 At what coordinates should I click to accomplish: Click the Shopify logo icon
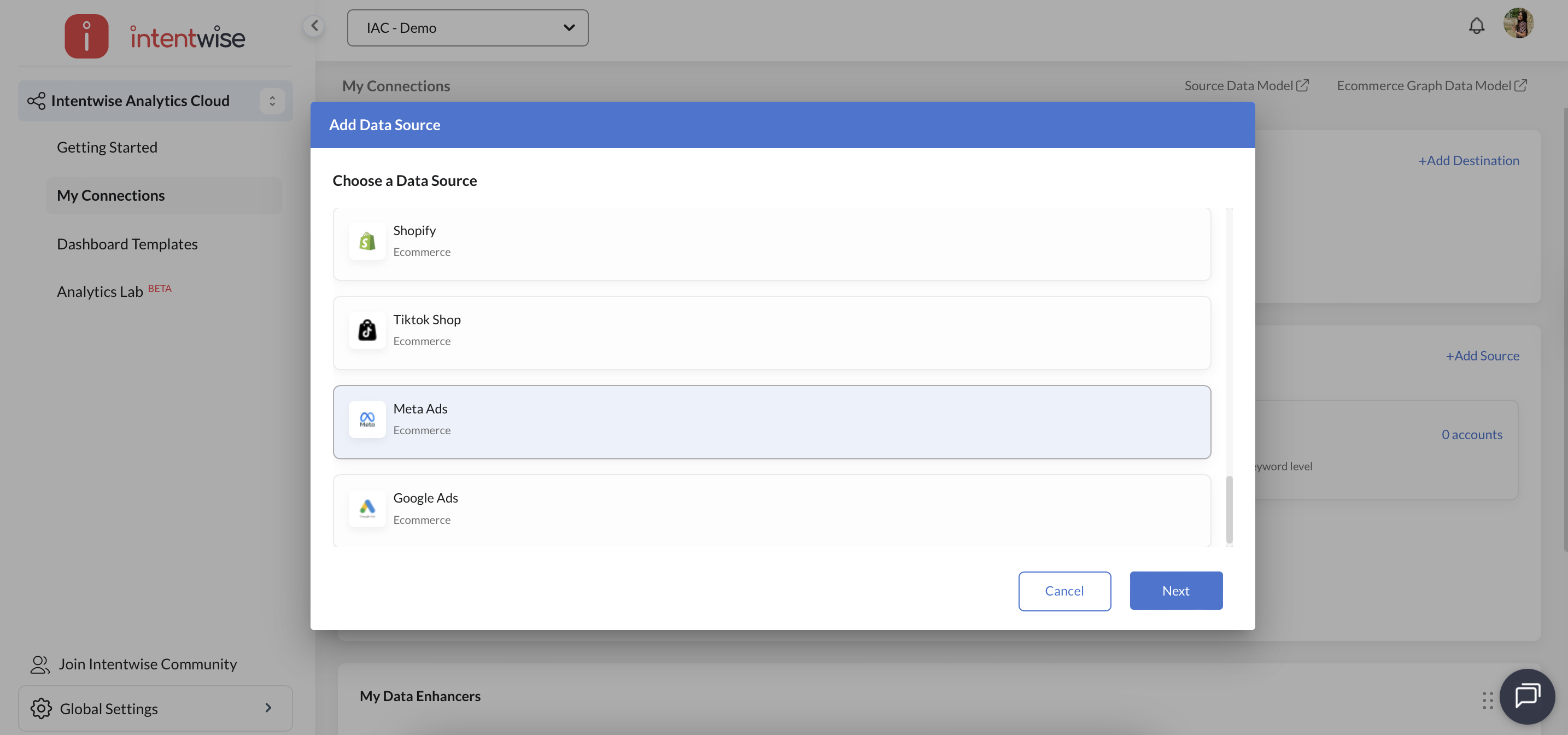point(367,241)
